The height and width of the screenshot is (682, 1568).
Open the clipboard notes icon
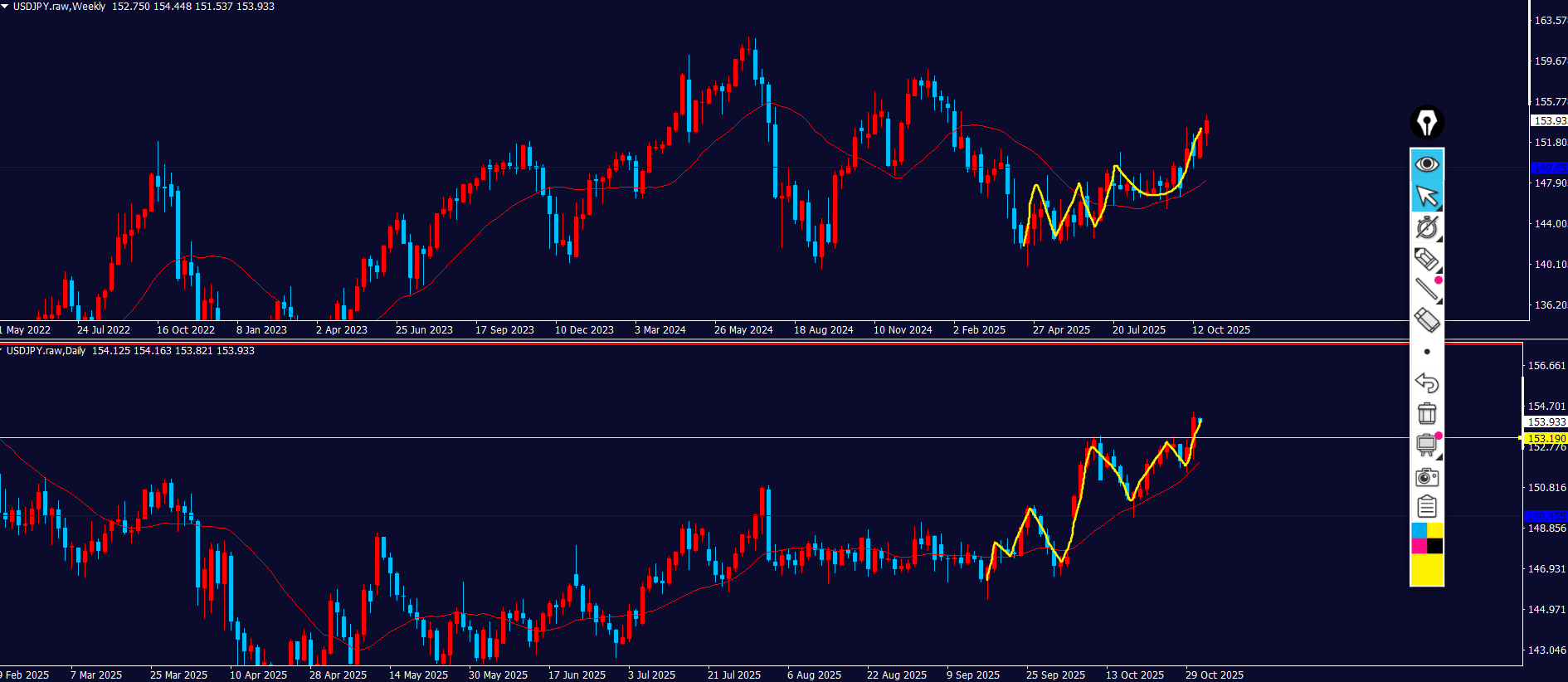[x=1426, y=506]
